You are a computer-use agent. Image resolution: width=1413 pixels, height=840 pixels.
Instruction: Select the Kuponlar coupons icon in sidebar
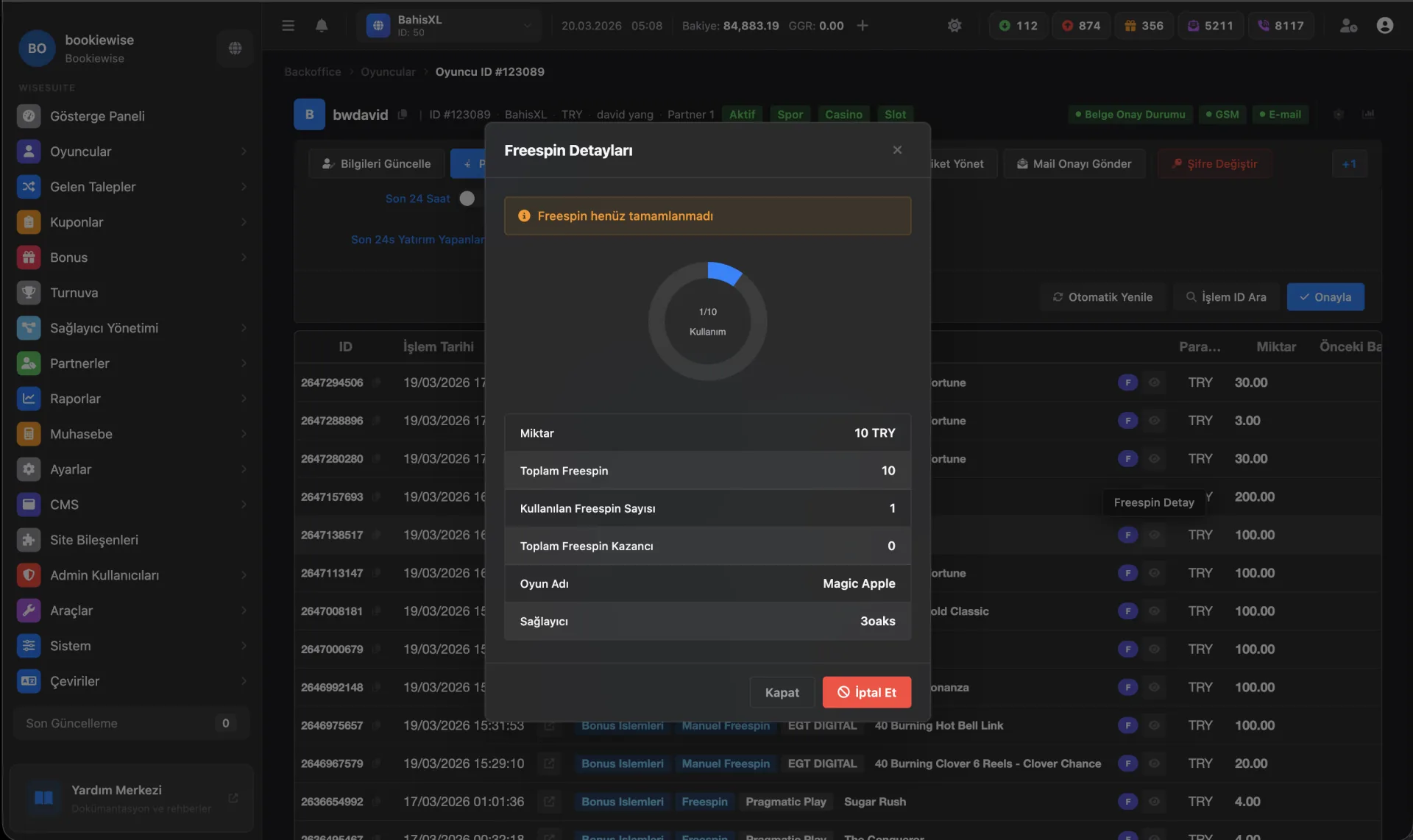(29, 221)
